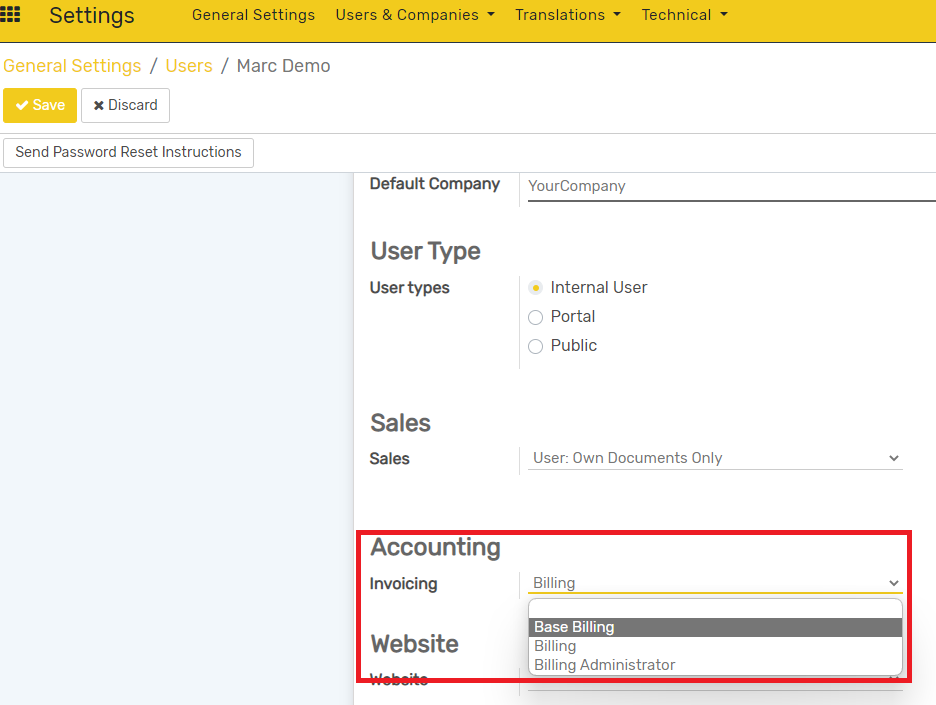936x705 pixels.
Task: Open the Technical menu
Action: (x=684, y=15)
